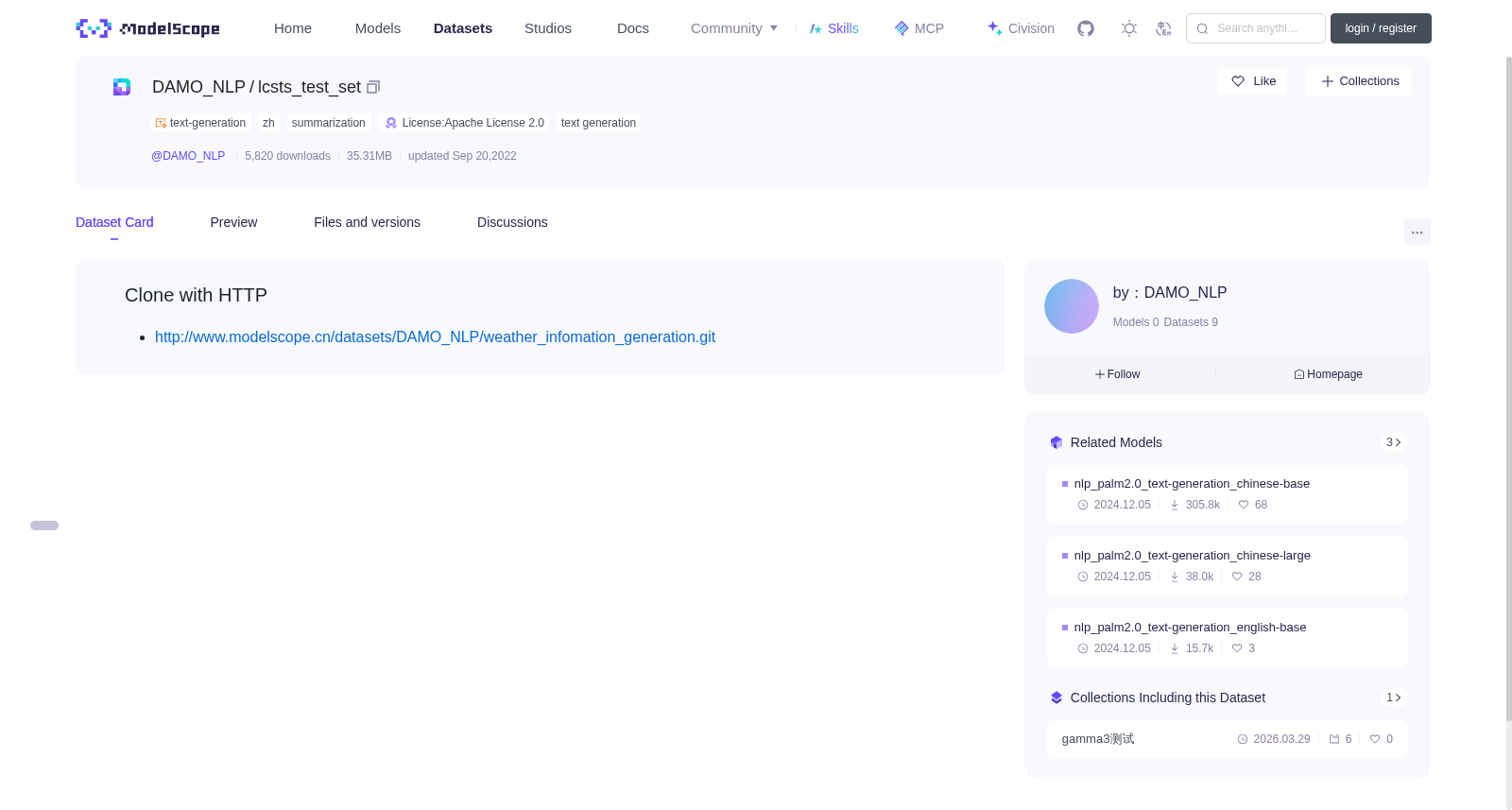This screenshot has height=810, width=1512.
Task: Click the DAMO_NLP gradient avatar
Action: click(x=1072, y=306)
